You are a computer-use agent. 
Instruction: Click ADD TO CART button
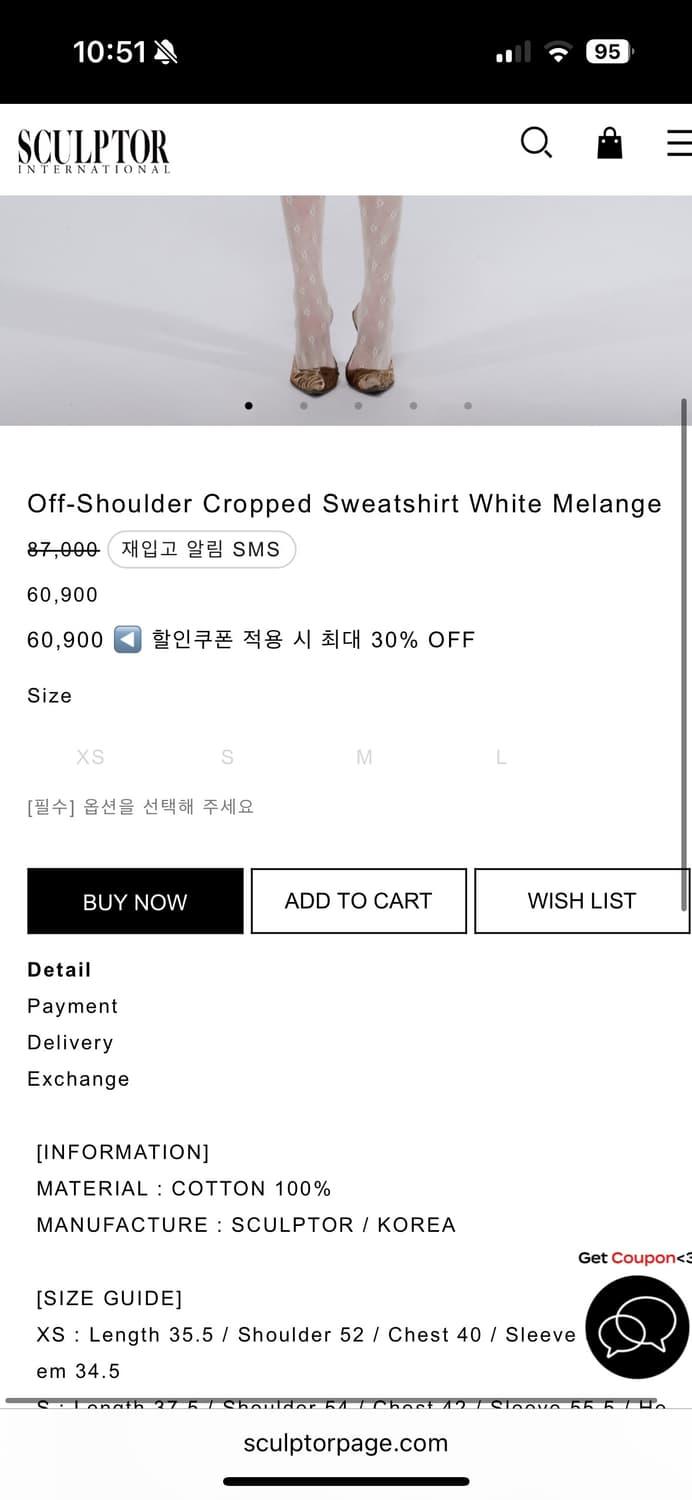[358, 901]
